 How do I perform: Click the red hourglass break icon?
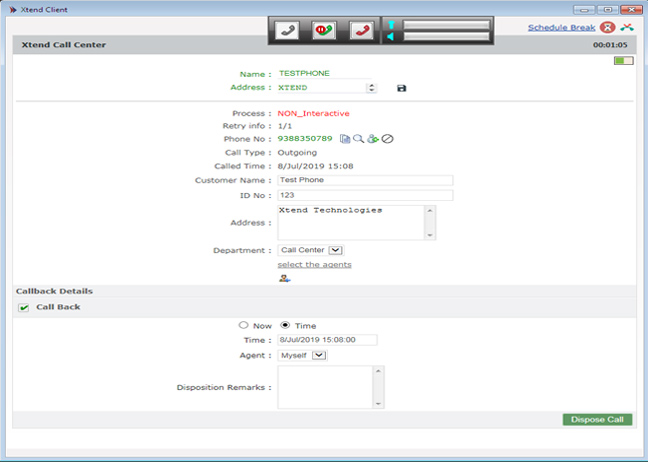click(608, 27)
